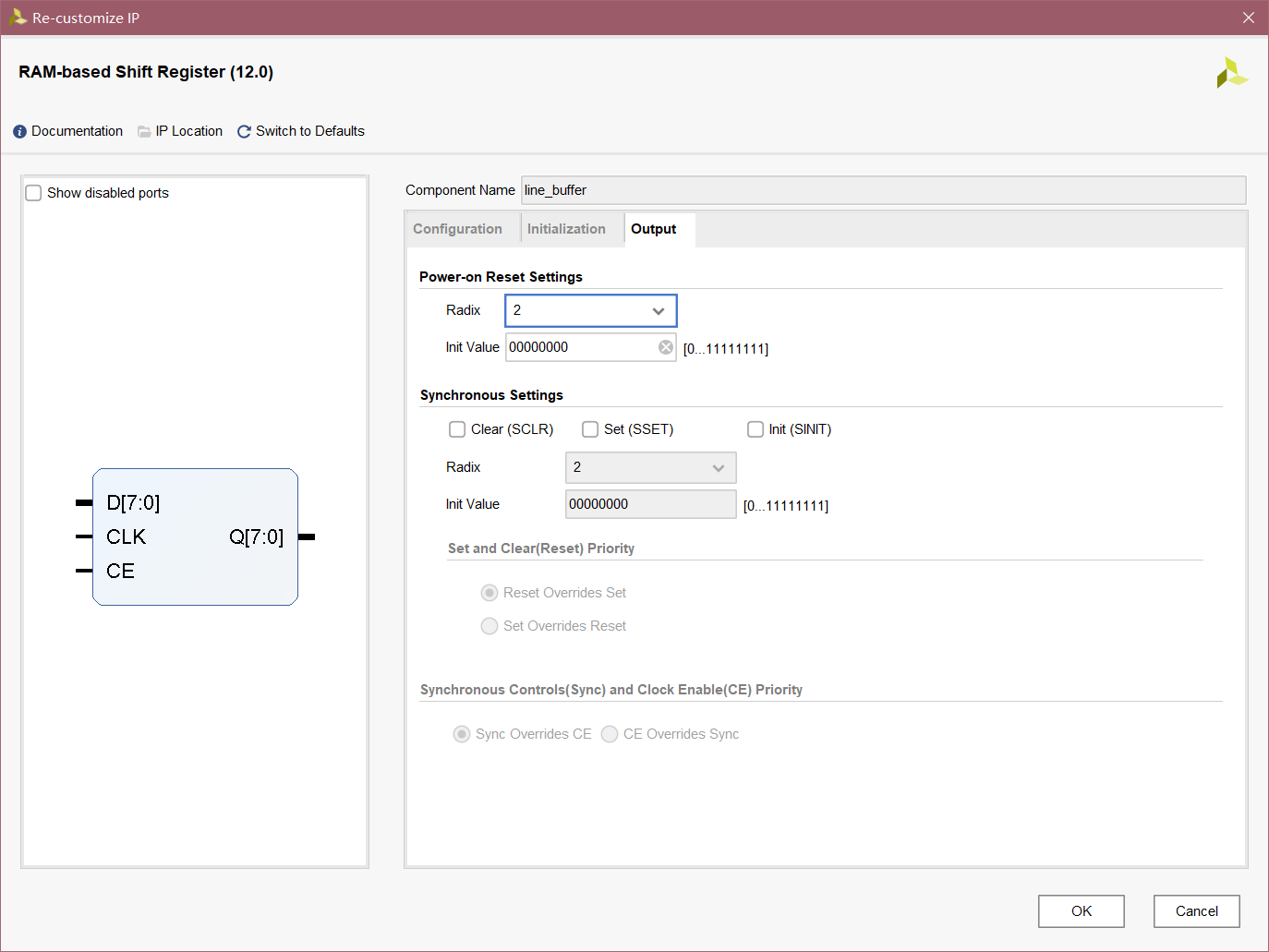Click Switch to Defaults
The width and height of the screenshot is (1269, 952).
[x=309, y=131]
